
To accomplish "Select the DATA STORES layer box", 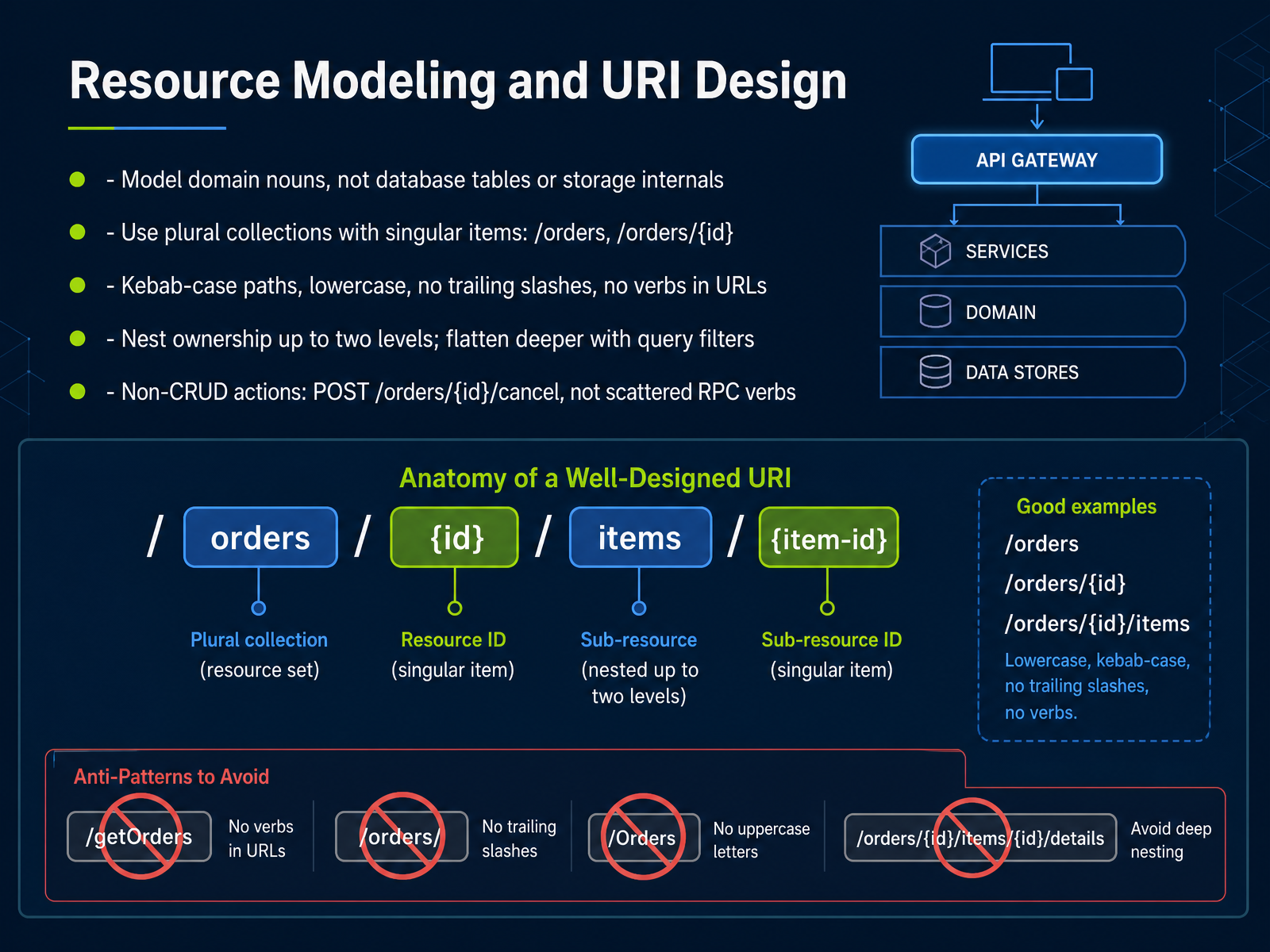I will tap(1033, 372).
